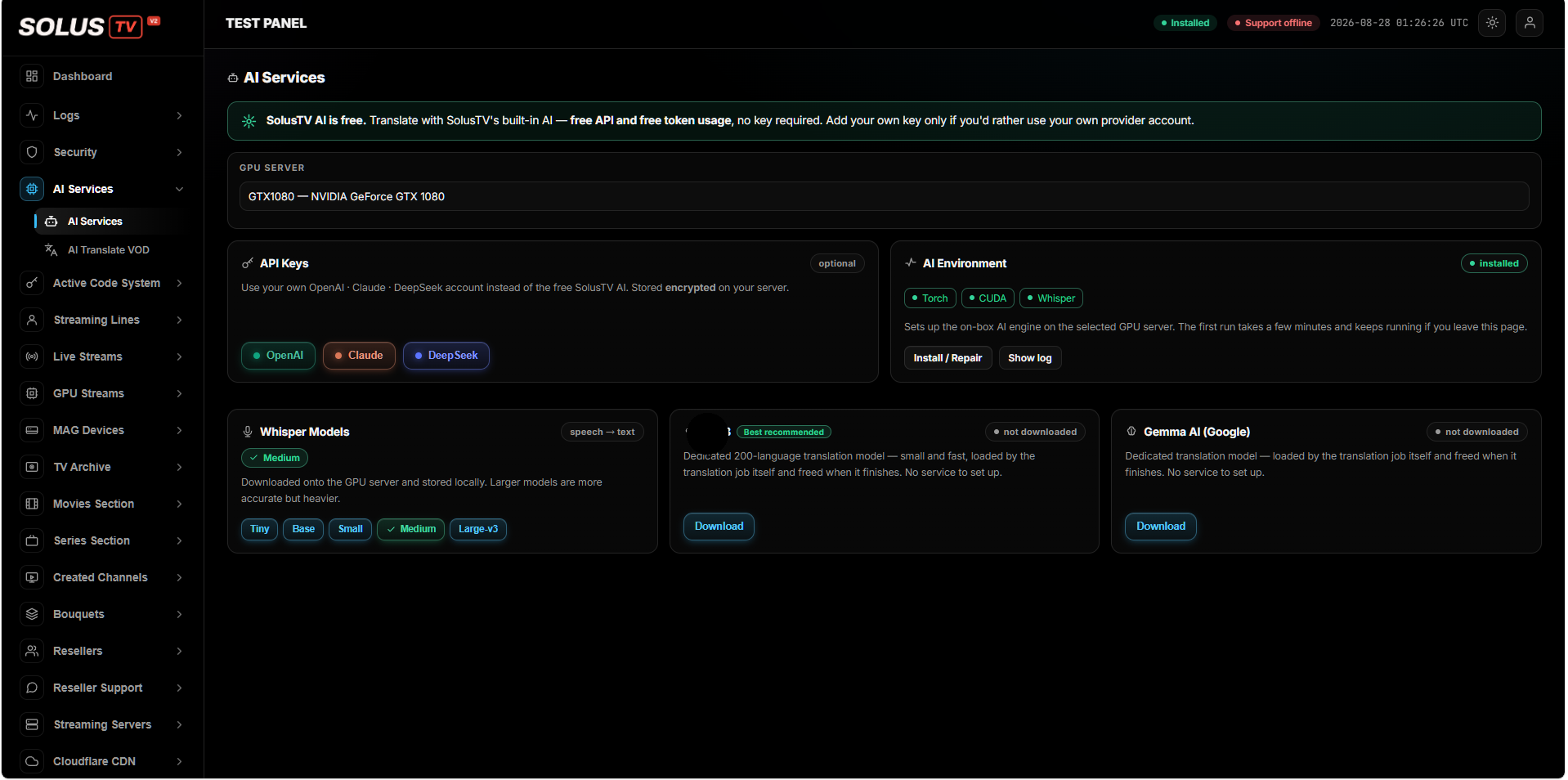Screen dimensions: 1568x780
Task: Open the Bouquets menu item
Action: click(102, 614)
